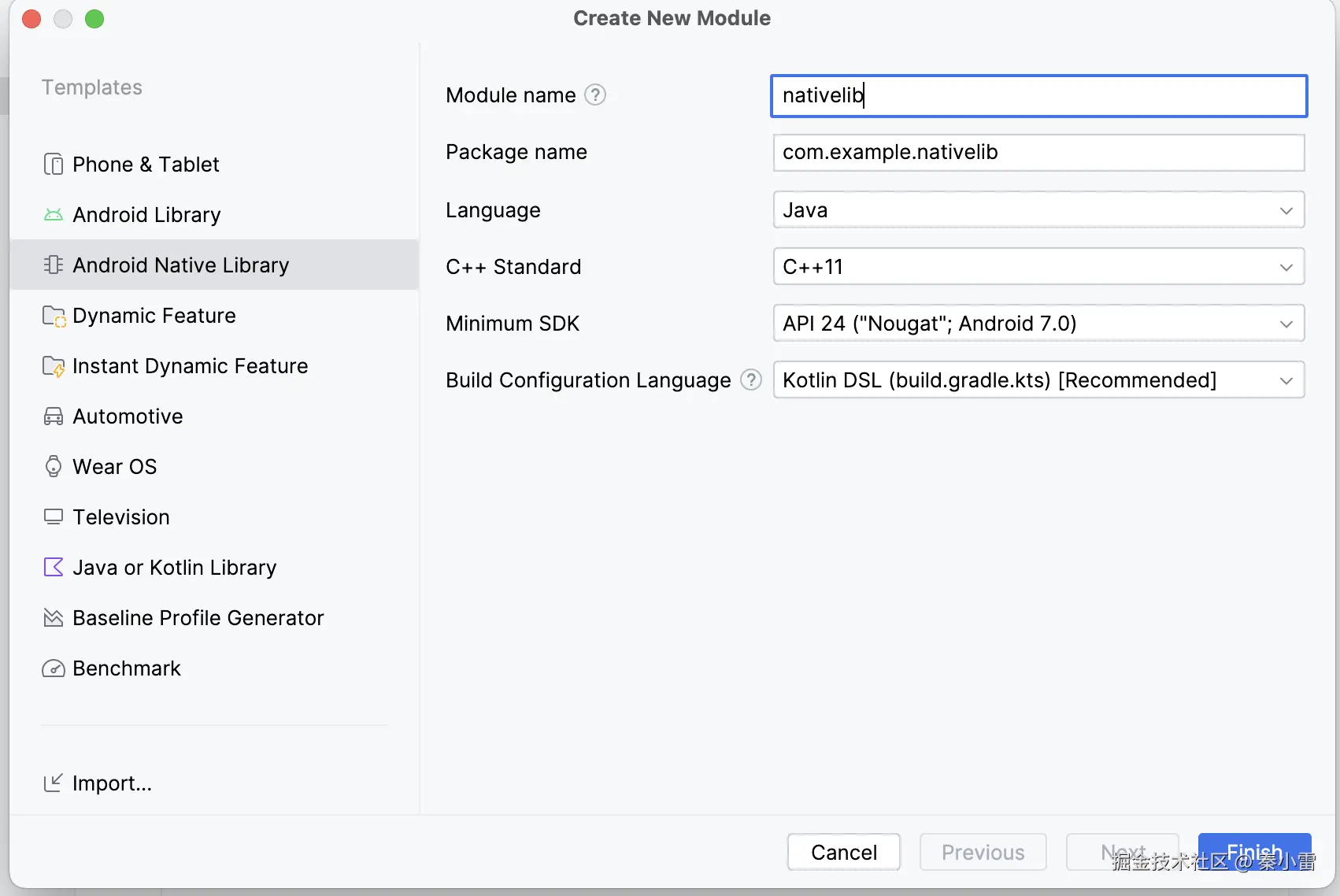This screenshot has height=896, width=1340.
Task: Open the Language dropdown showing Java
Action: (1038, 210)
